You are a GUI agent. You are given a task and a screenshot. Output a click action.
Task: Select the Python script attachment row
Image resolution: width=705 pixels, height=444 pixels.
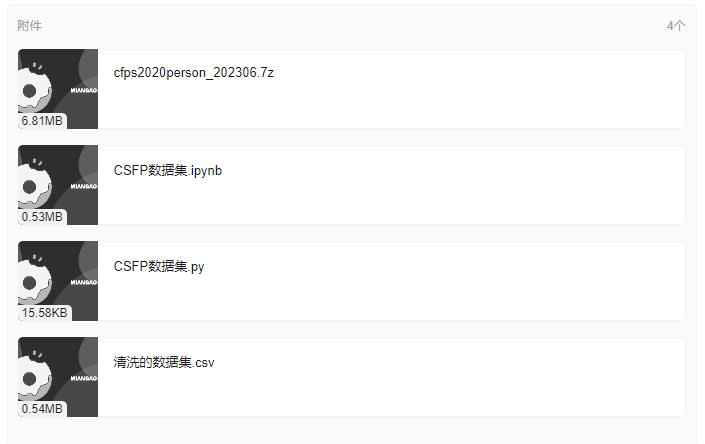tap(352, 281)
